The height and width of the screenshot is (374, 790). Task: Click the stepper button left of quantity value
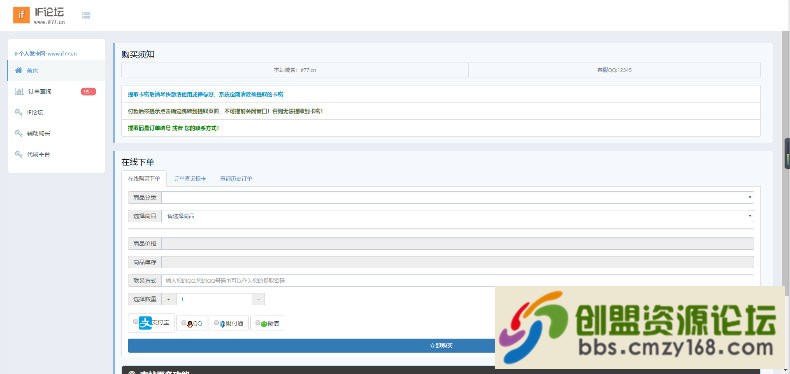(x=168, y=299)
